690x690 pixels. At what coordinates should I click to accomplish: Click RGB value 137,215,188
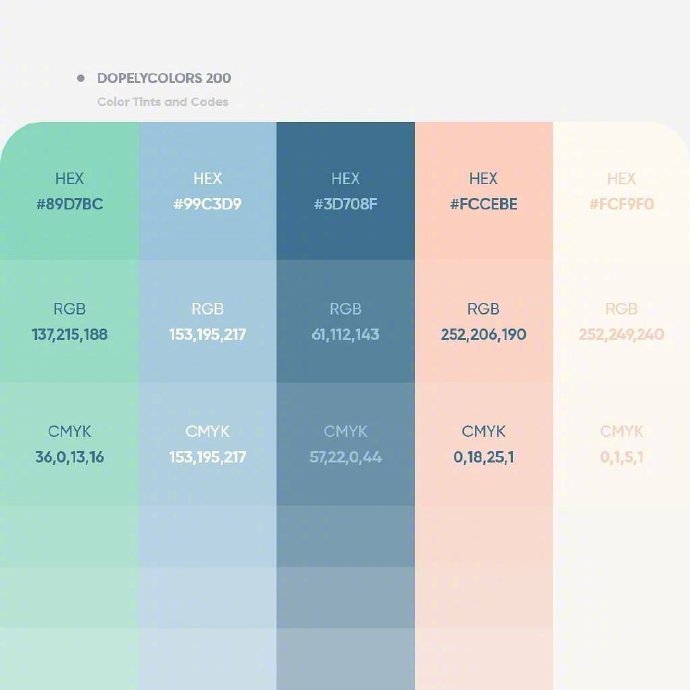click(70, 335)
